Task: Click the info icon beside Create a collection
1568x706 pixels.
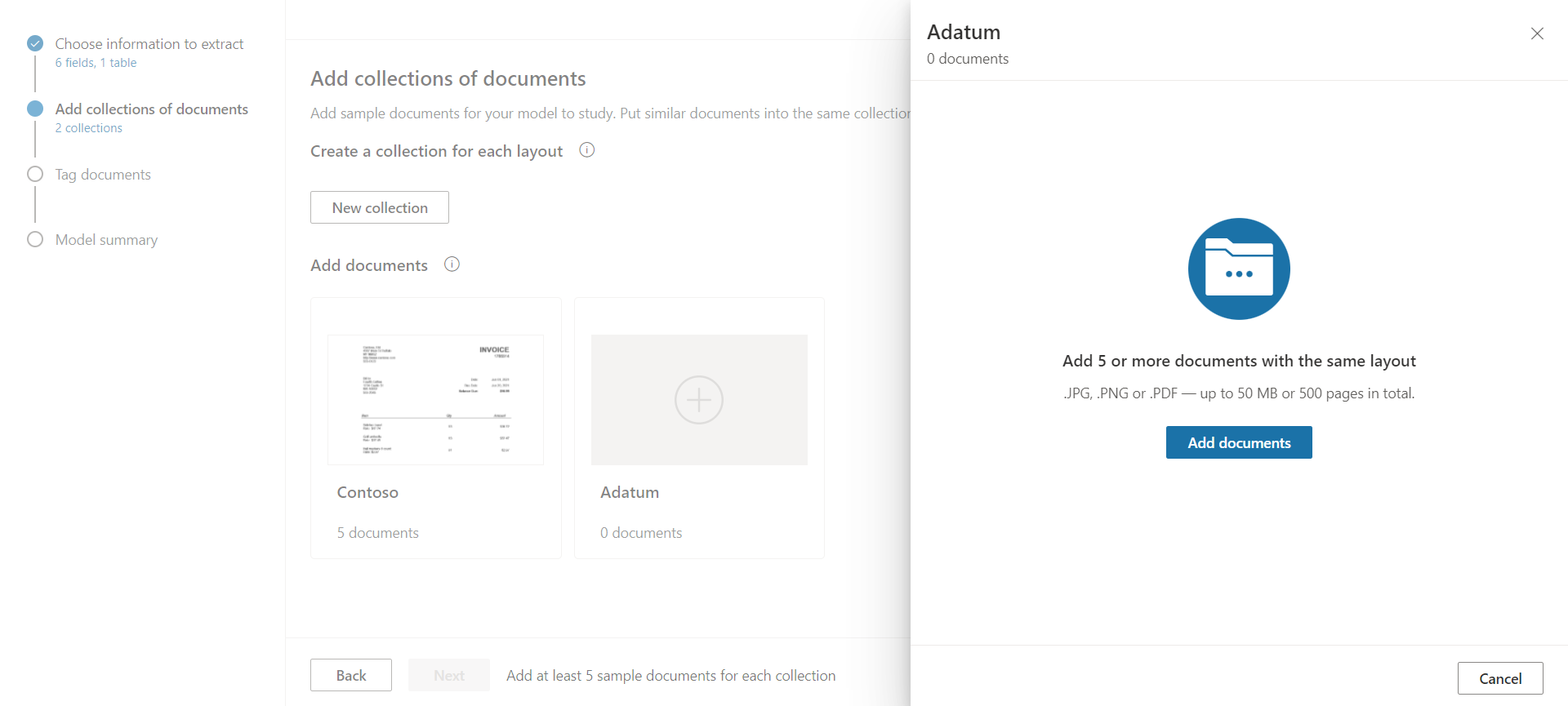Action: [586, 150]
